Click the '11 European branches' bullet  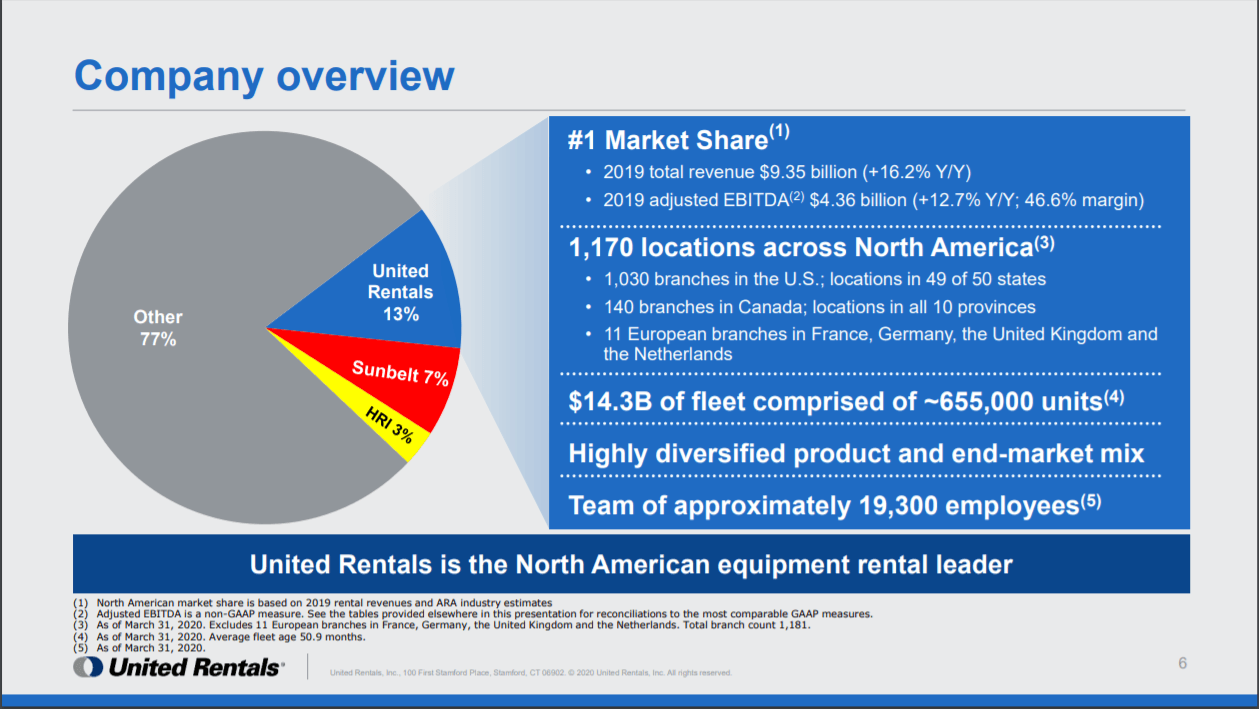871,344
